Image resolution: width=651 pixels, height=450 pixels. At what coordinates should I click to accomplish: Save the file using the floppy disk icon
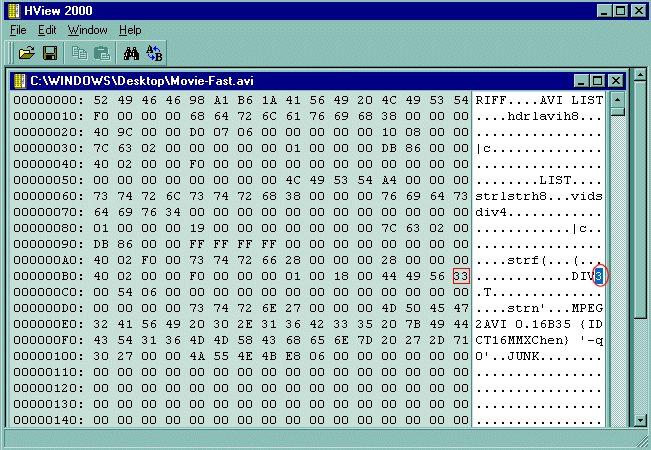click(x=50, y=53)
